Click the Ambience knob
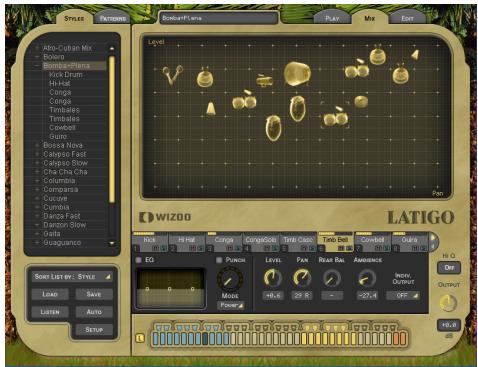The width and height of the screenshot is (478, 367). coord(367,278)
